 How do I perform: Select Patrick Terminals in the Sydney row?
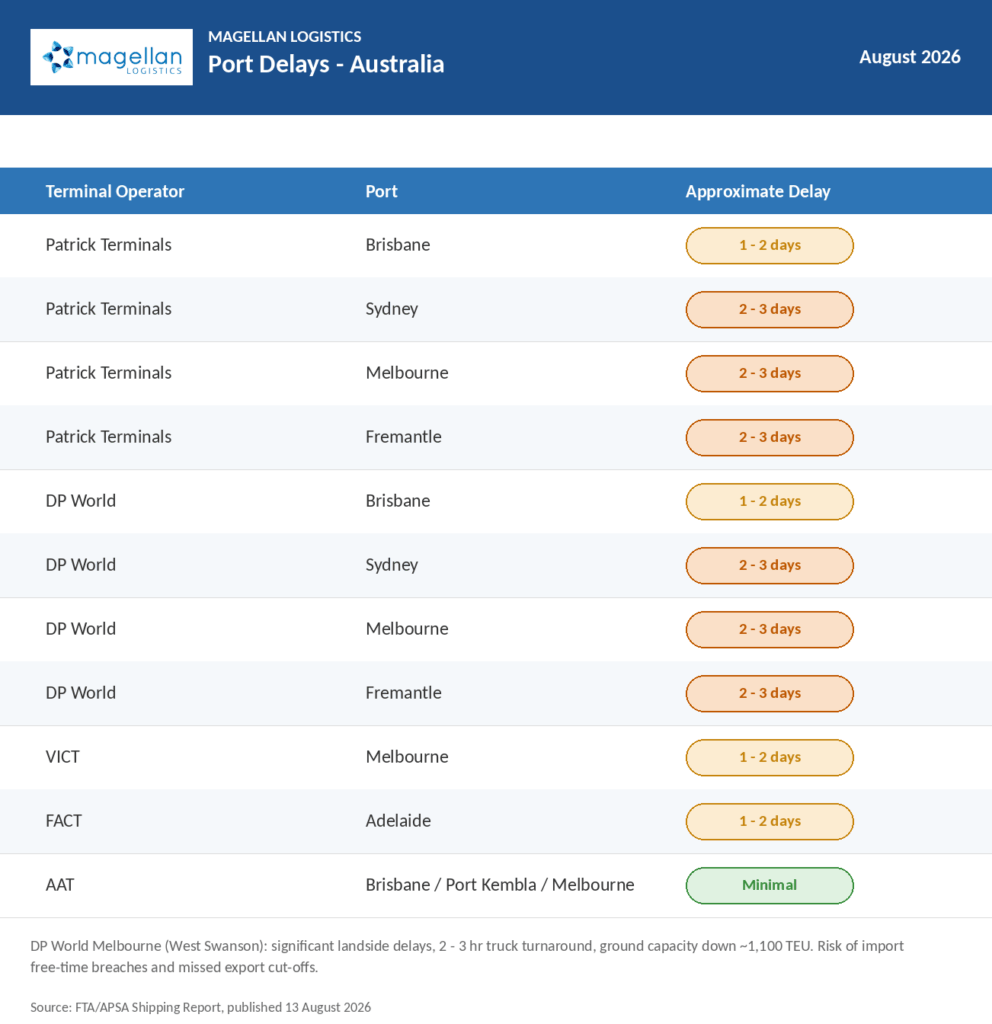(108, 309)
